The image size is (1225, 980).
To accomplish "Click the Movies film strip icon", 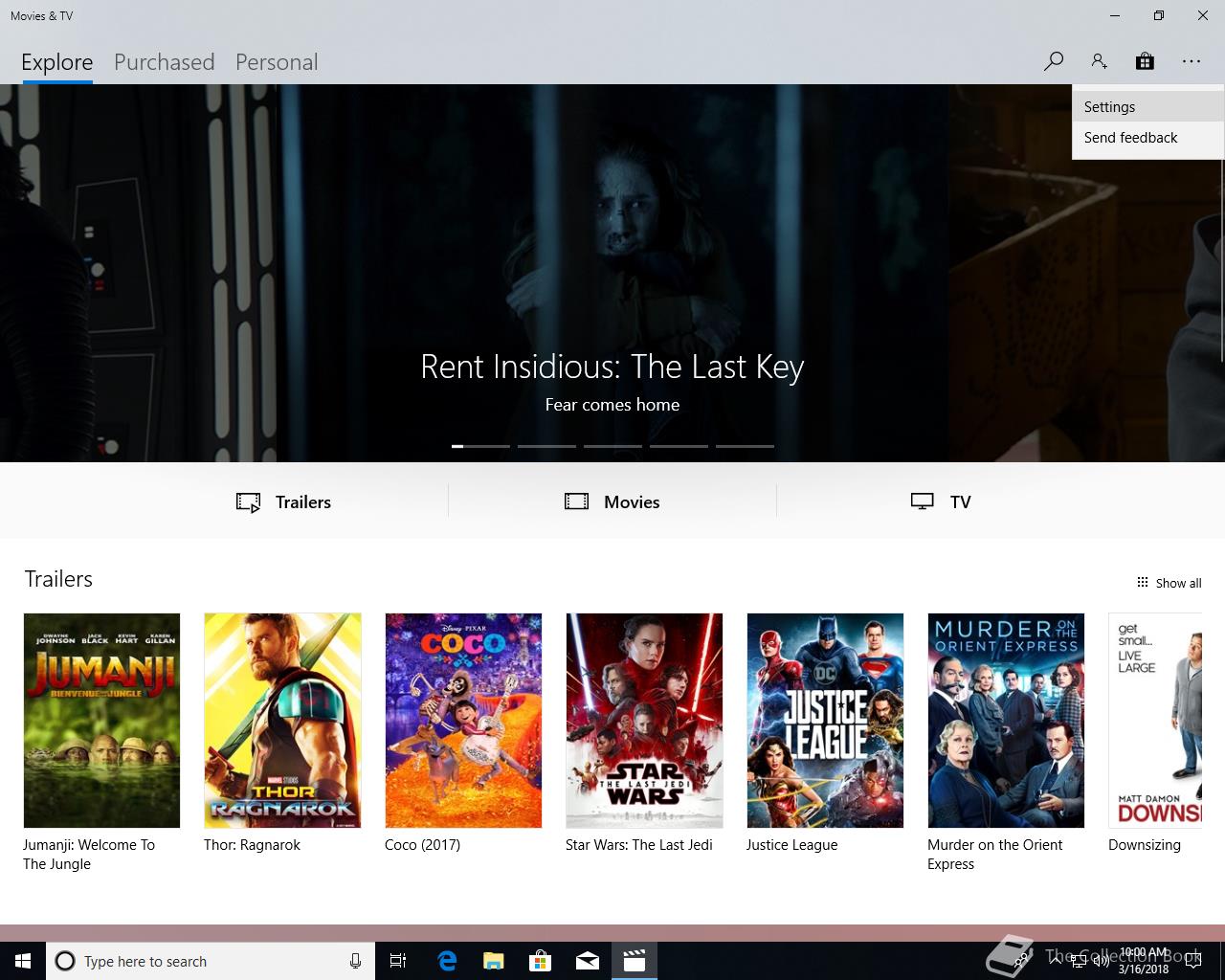I will pos(576,501).
